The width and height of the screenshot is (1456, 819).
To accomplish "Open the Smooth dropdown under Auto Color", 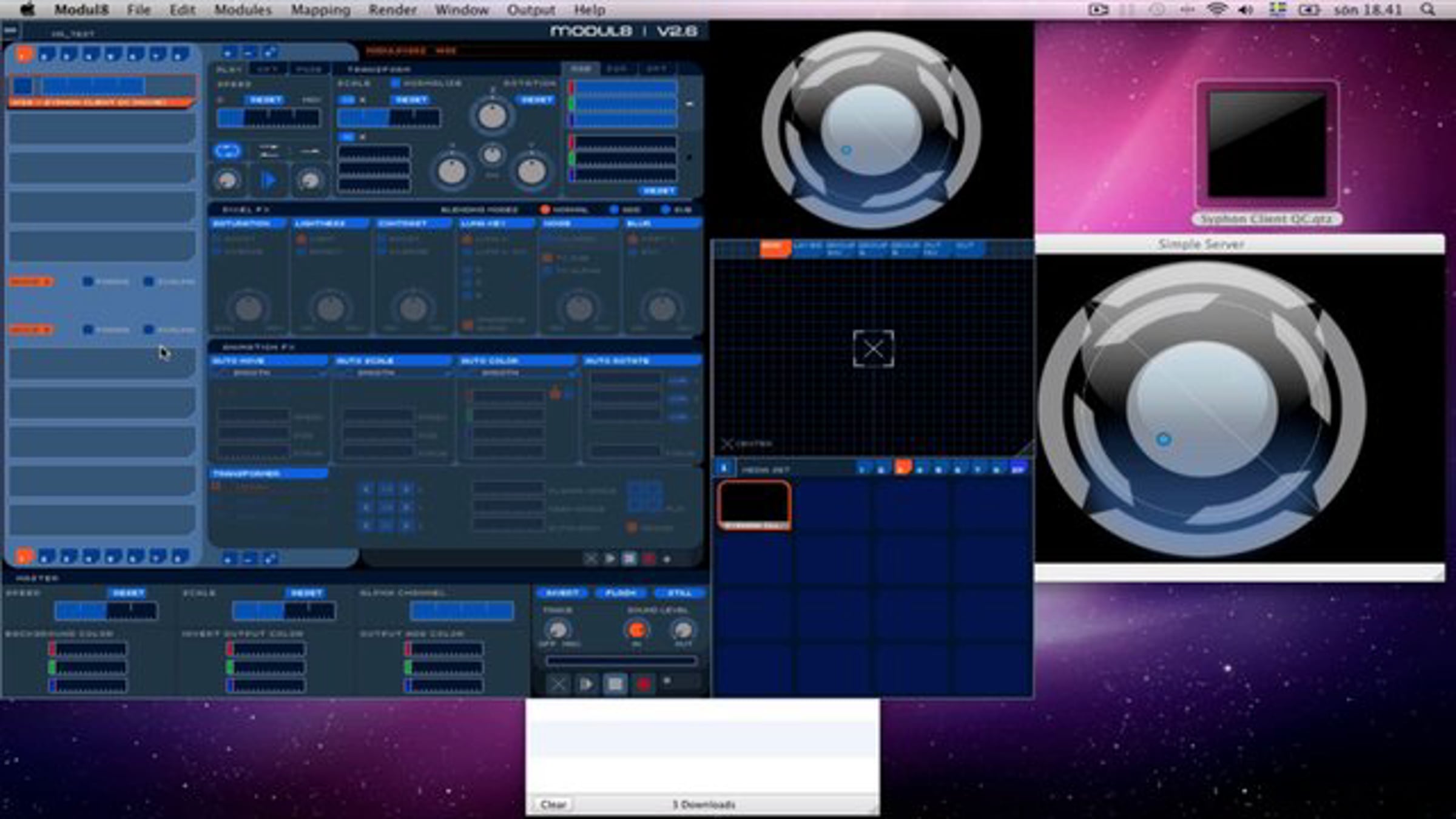I will [x=519, y=373].
